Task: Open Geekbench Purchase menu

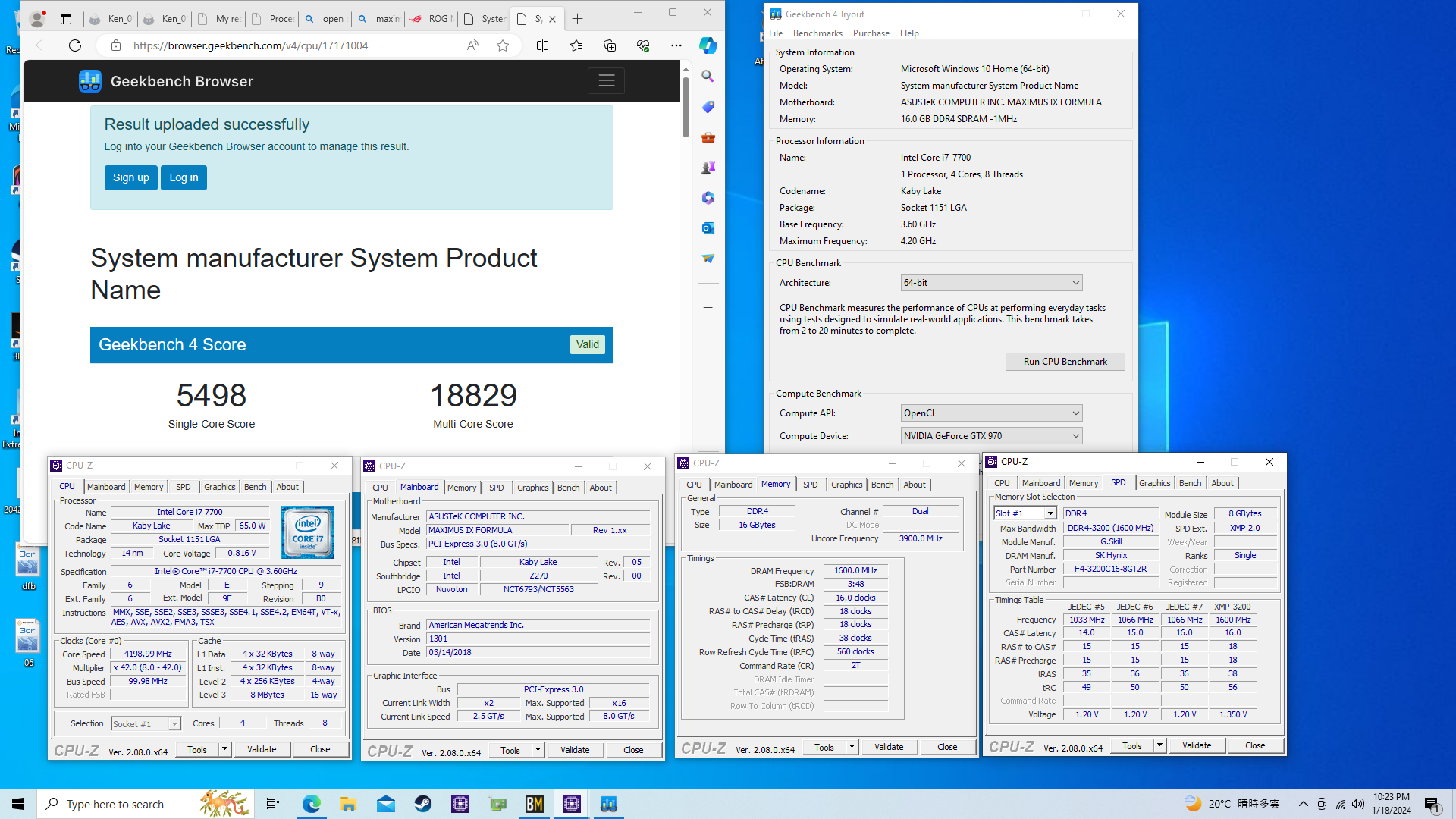Action: click(871, 33)
